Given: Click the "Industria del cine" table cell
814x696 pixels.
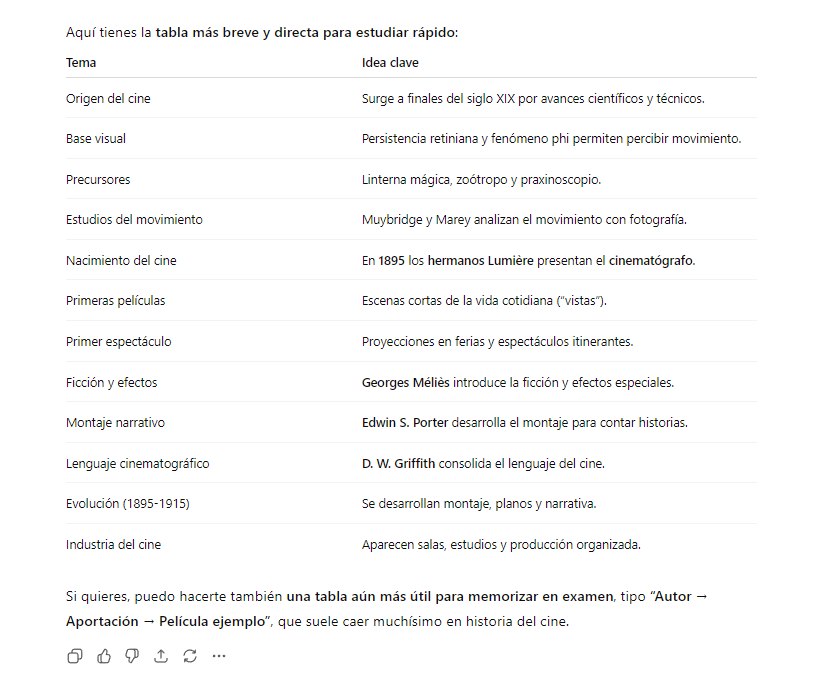Looking at the screenshot, I should coord(113,545).
